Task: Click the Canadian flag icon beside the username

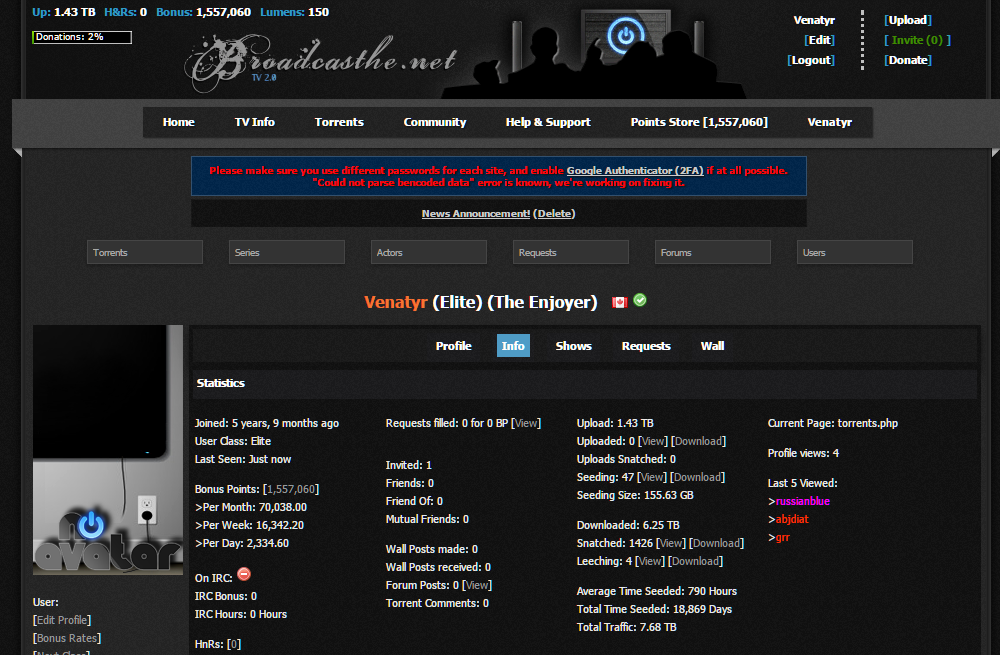Action: click(619, 302)
